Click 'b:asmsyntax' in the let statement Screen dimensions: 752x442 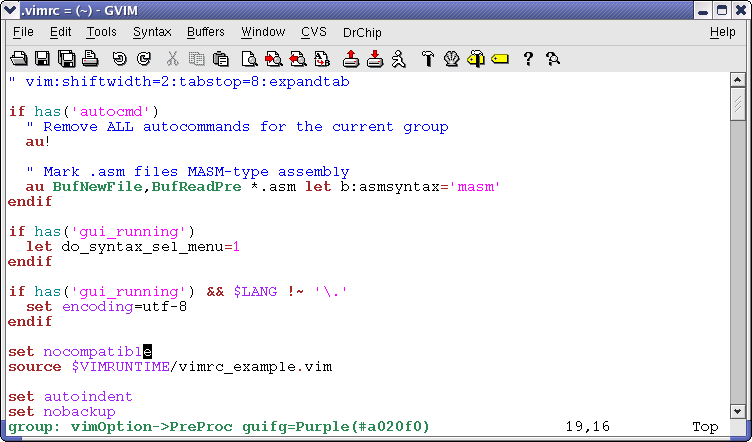[x=390, y=187]
